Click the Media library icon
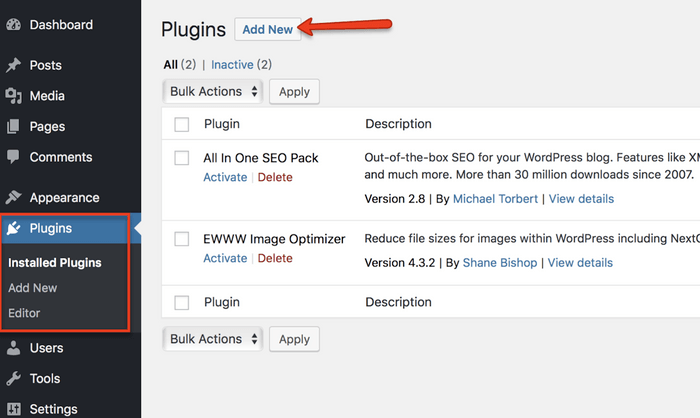700x418 pixels. click(13, 96)
